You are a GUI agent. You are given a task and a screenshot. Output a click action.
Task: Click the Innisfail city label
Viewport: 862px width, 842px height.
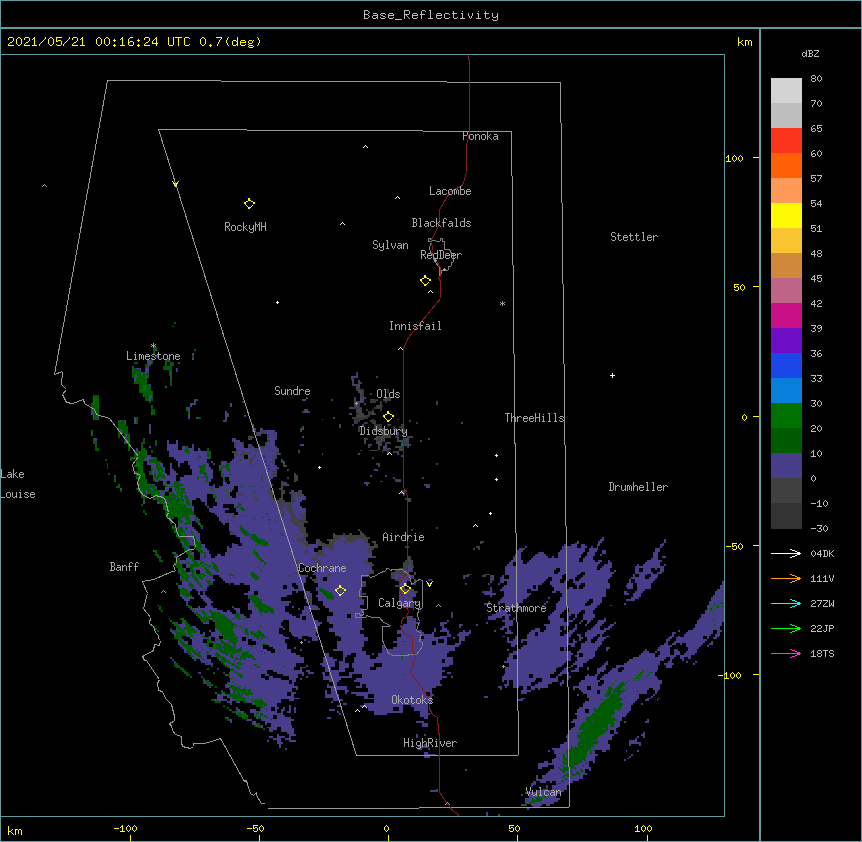pos(415,326)
